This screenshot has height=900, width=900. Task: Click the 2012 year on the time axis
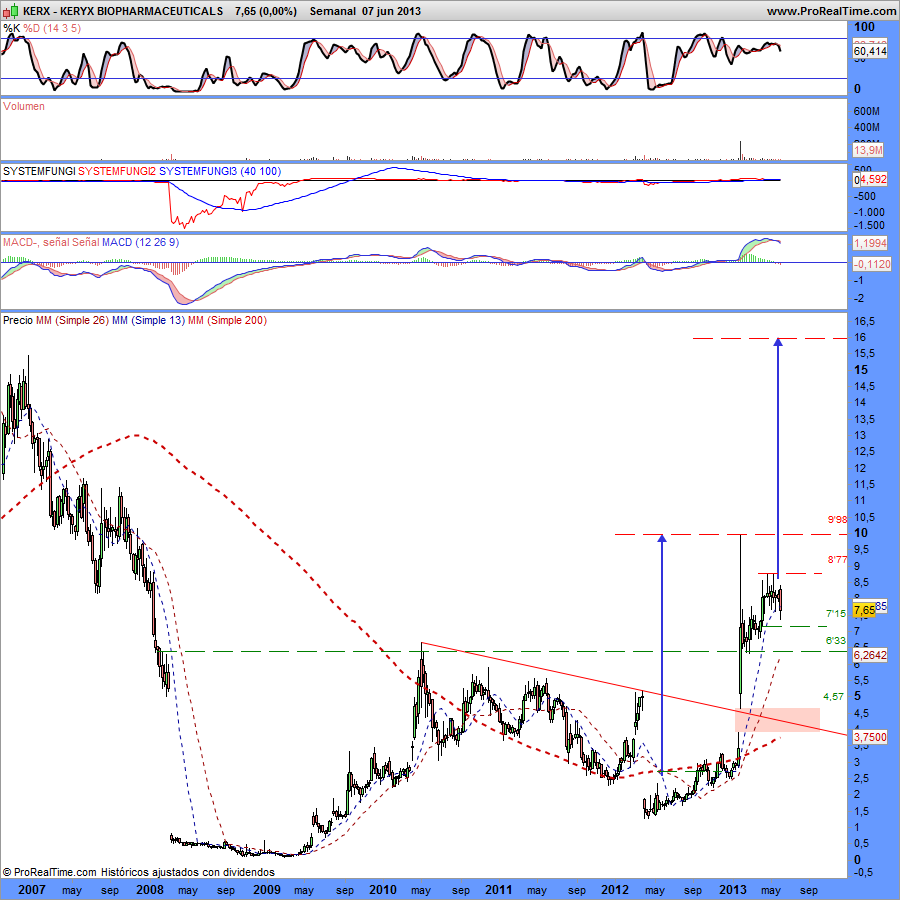(615, 890)
